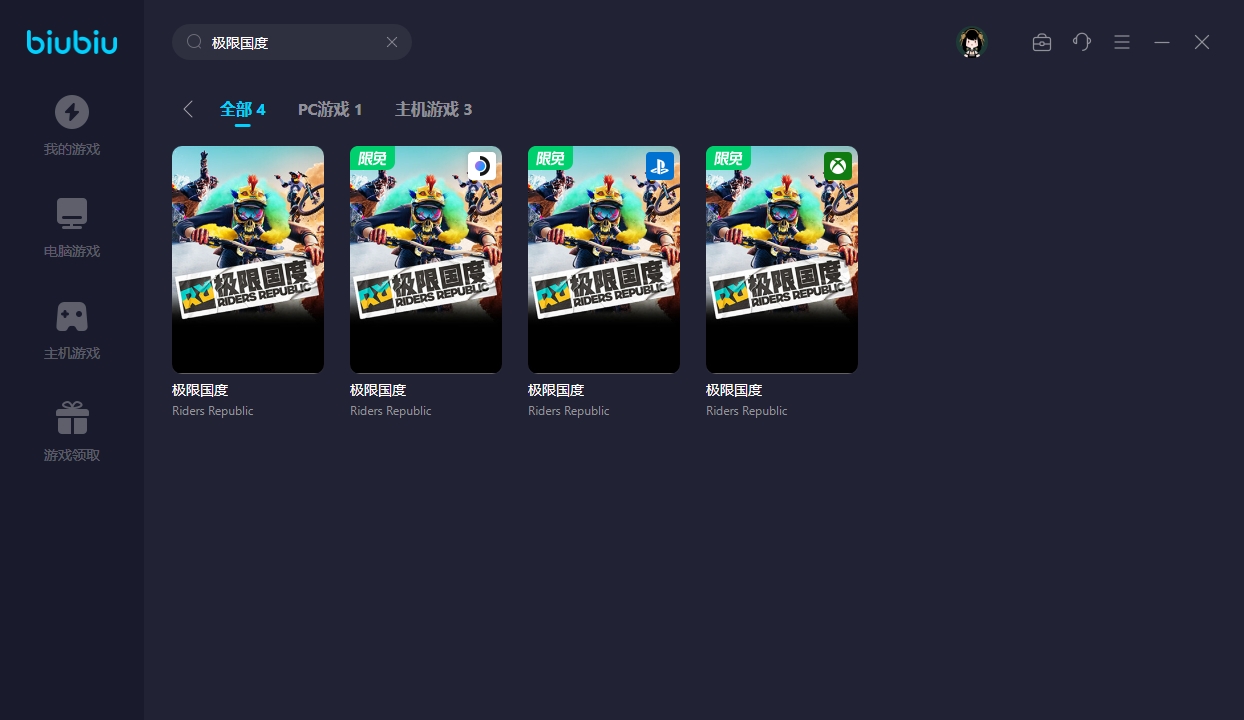
Task: Open the toolbox briefcase icon
Action: (1041, 42)
